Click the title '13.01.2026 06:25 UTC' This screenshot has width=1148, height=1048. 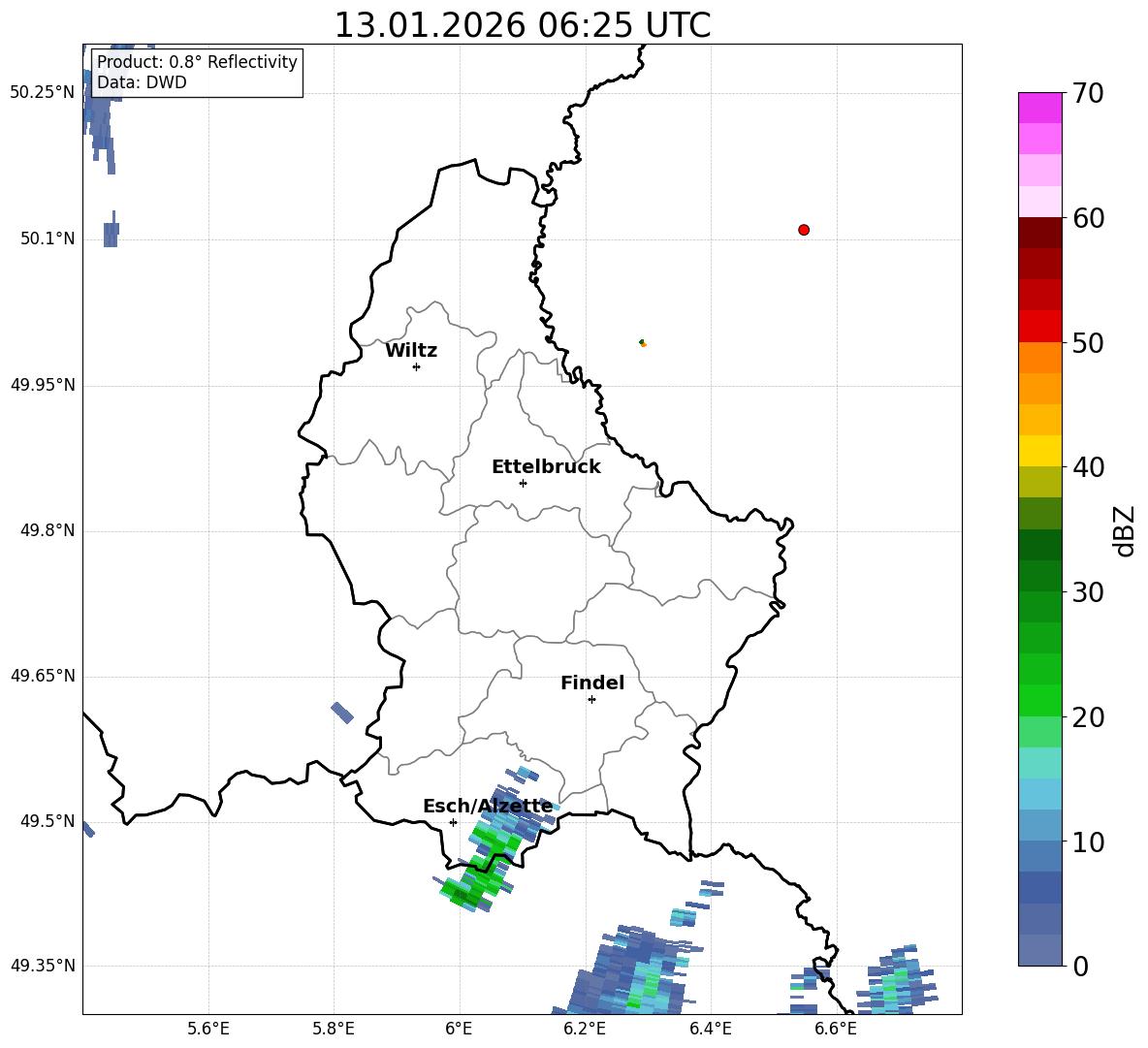point(522,25)
